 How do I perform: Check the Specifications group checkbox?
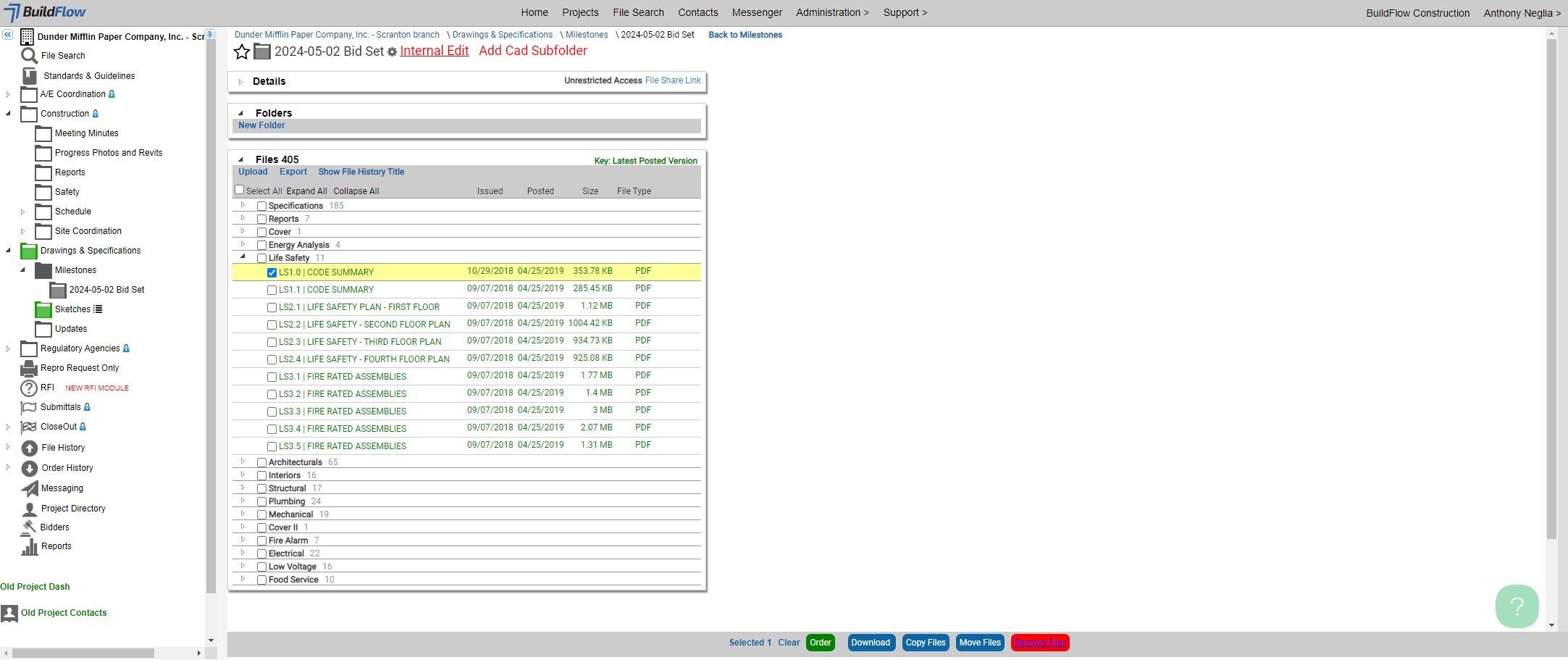pos(261,206)
